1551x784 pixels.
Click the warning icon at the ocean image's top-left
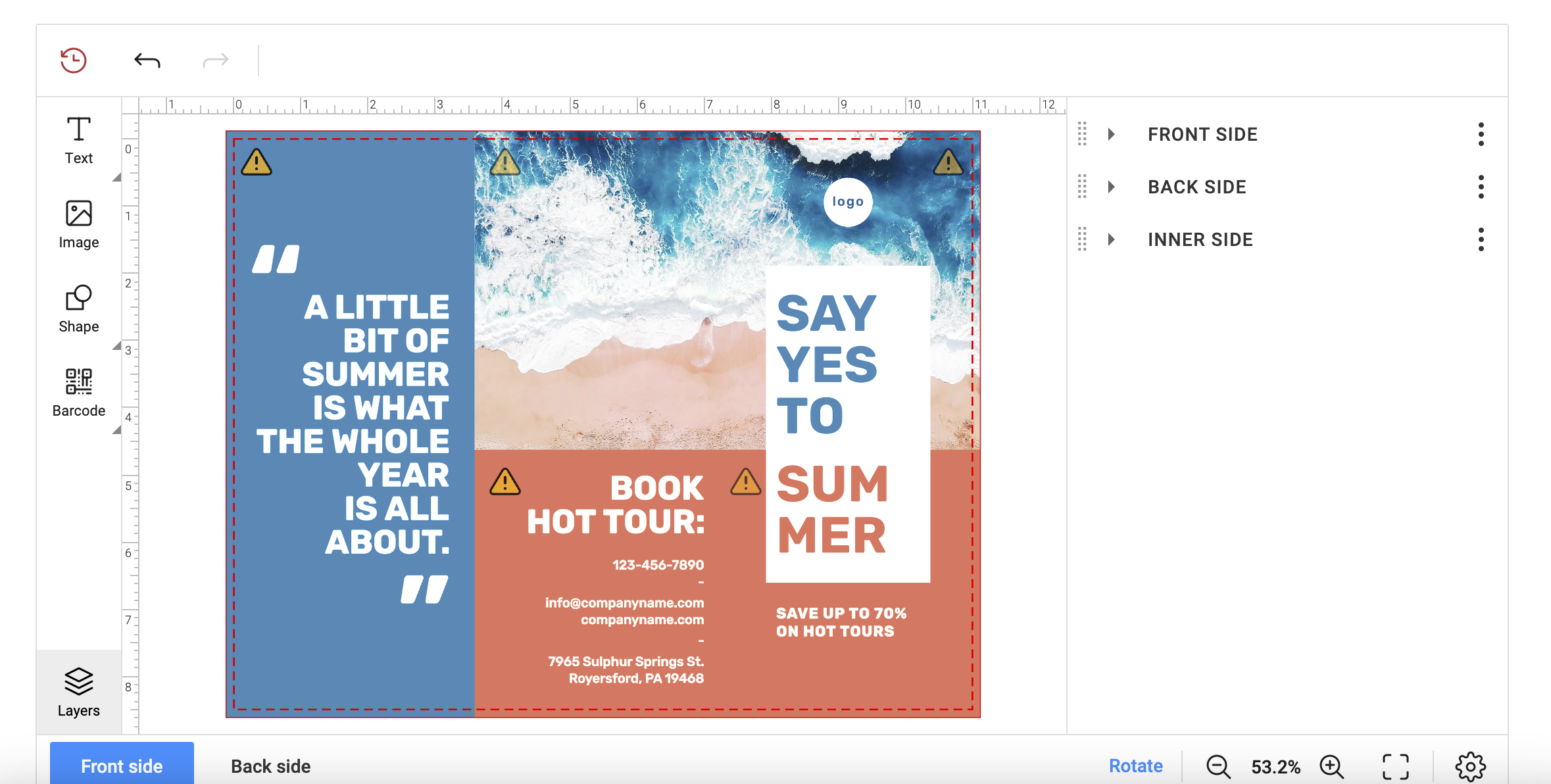(x=505, y=162)
